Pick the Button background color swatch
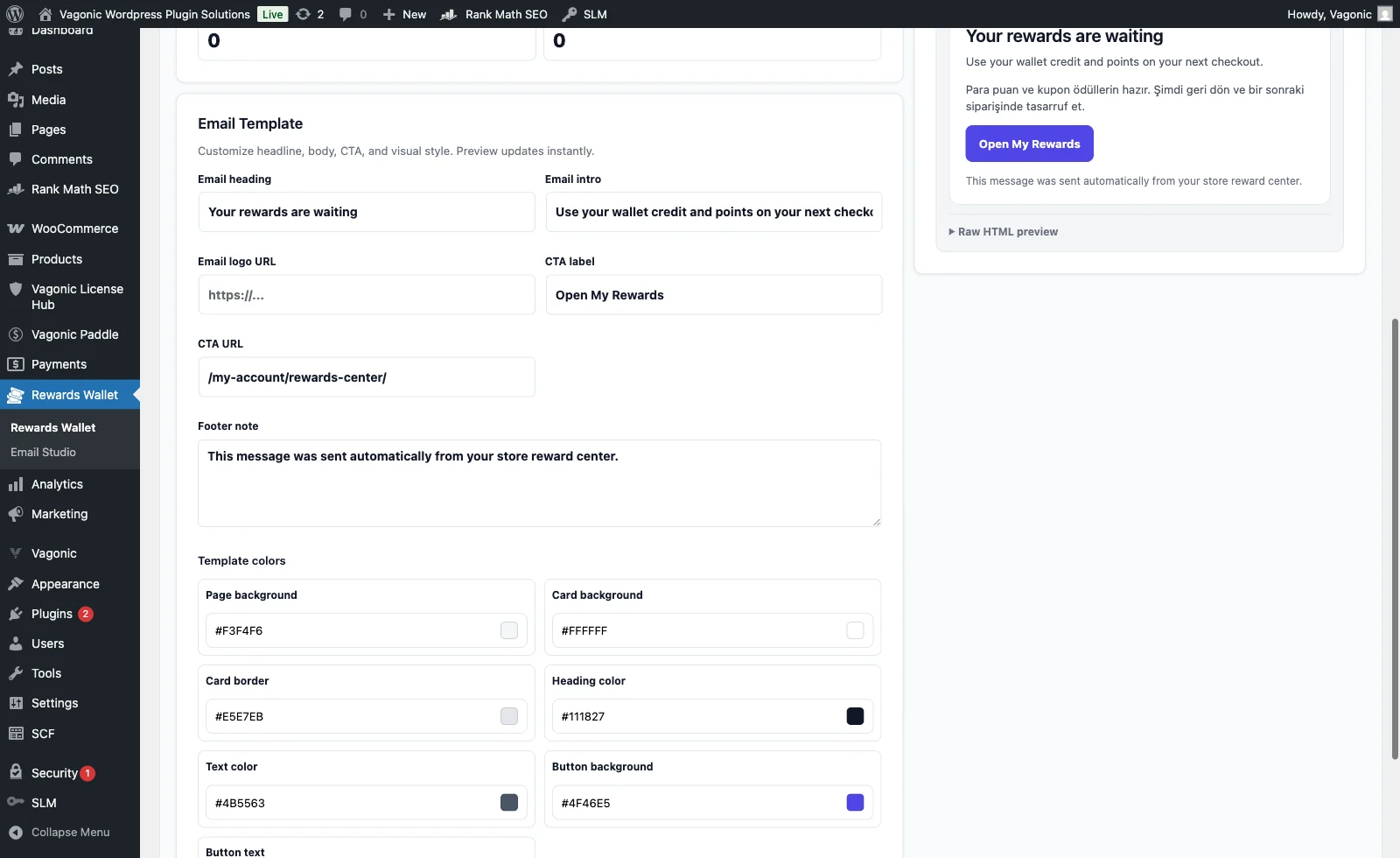This screenshot has width=1400, height=858. pos(856,803)
